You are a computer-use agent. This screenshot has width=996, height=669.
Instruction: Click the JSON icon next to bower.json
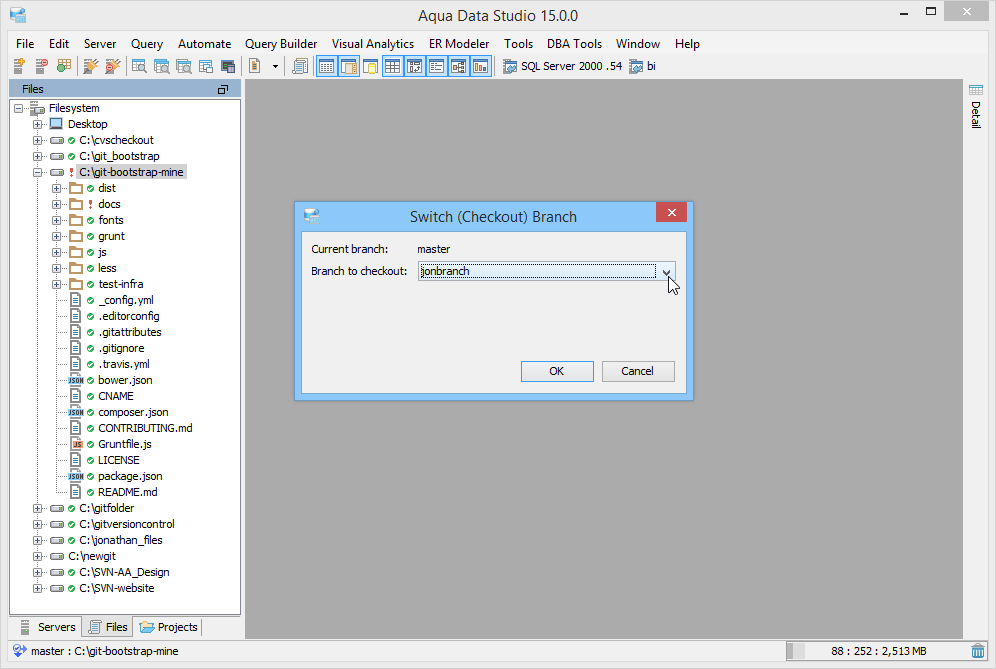(x=76, y=380)
